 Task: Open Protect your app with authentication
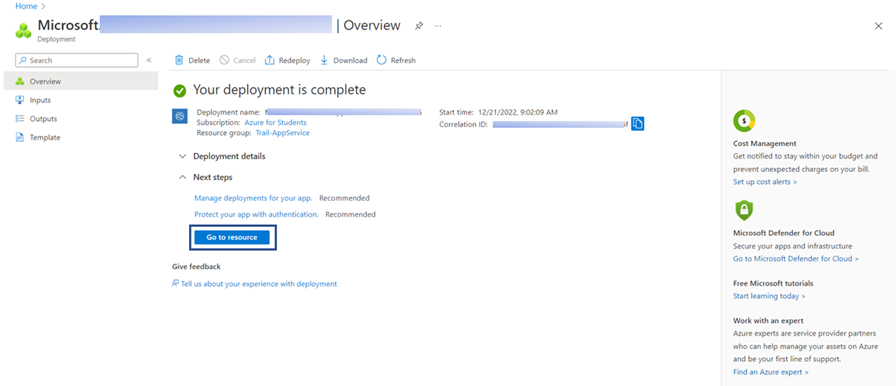pos(256,214)
